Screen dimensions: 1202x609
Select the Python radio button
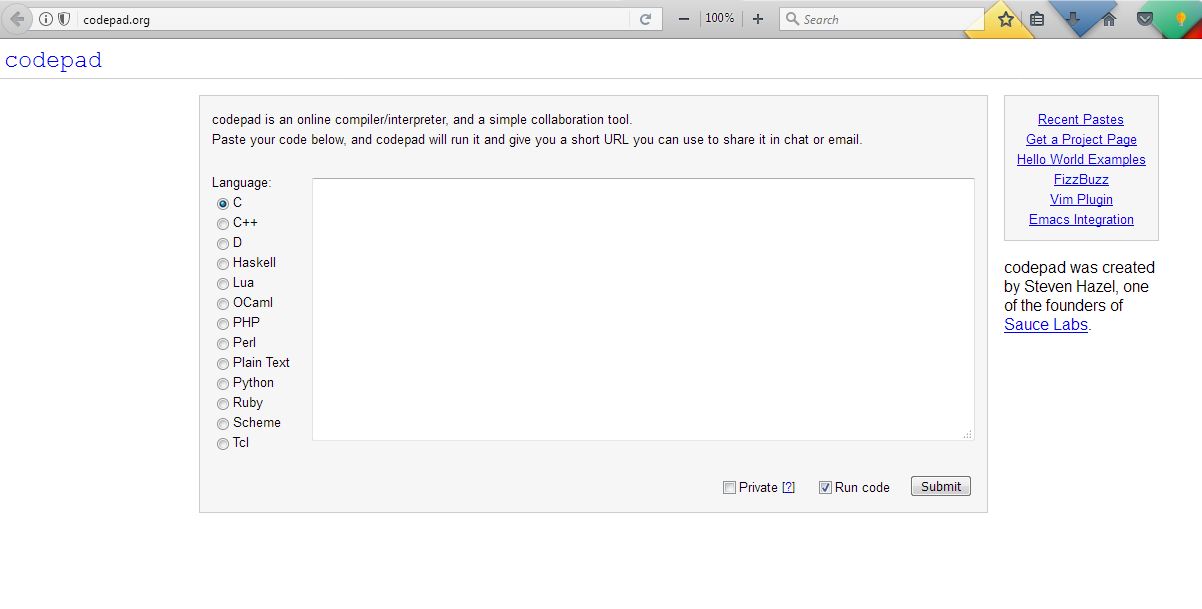point(223,383)
